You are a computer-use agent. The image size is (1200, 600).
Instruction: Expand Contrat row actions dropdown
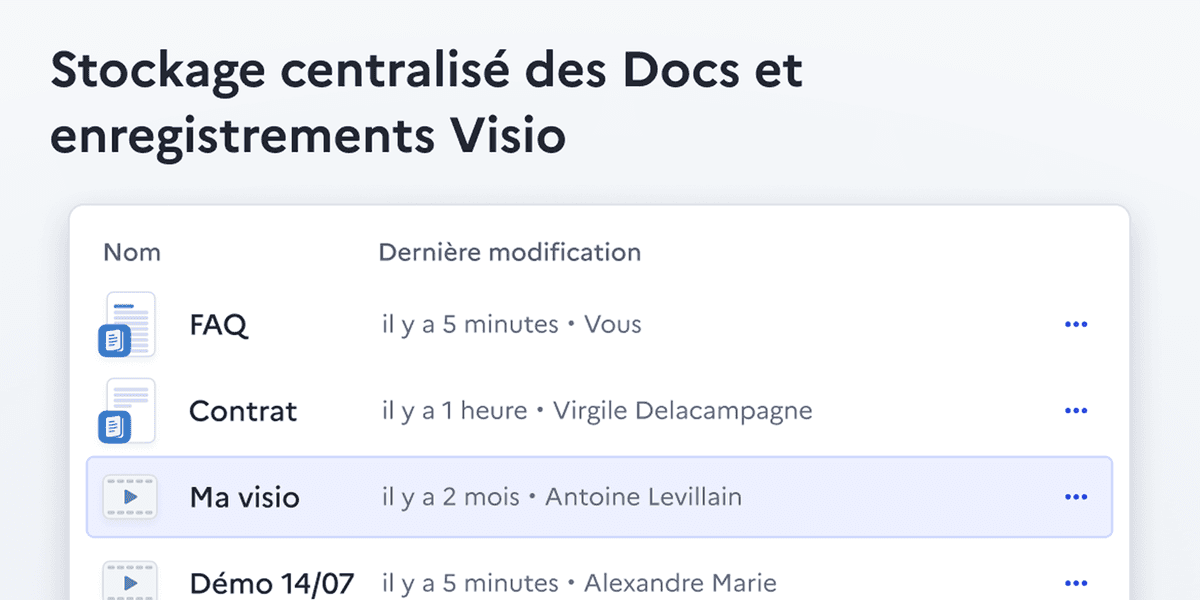point(1076,410)
